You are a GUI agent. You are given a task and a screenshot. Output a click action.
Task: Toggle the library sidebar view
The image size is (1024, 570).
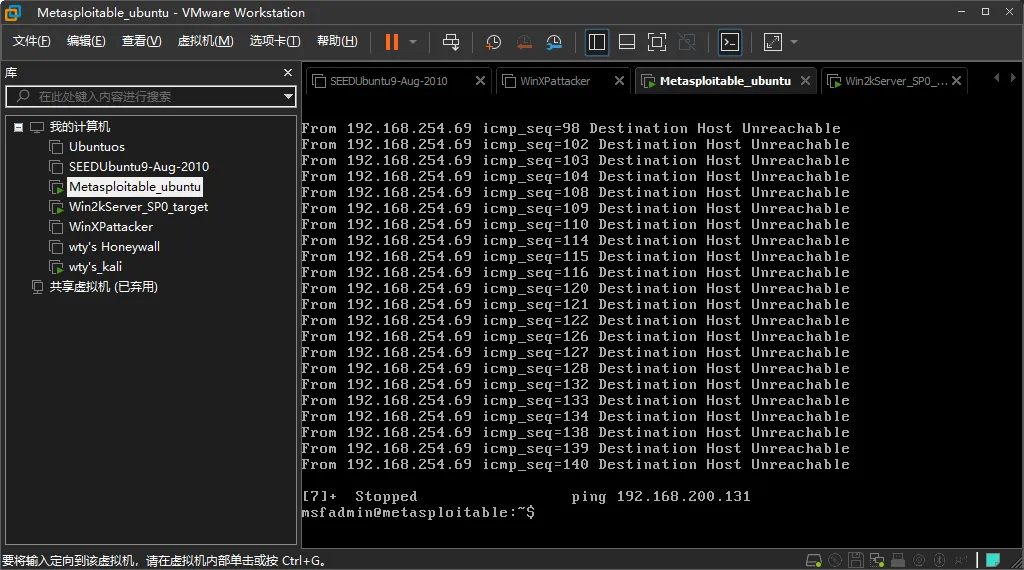pos(597,42)
